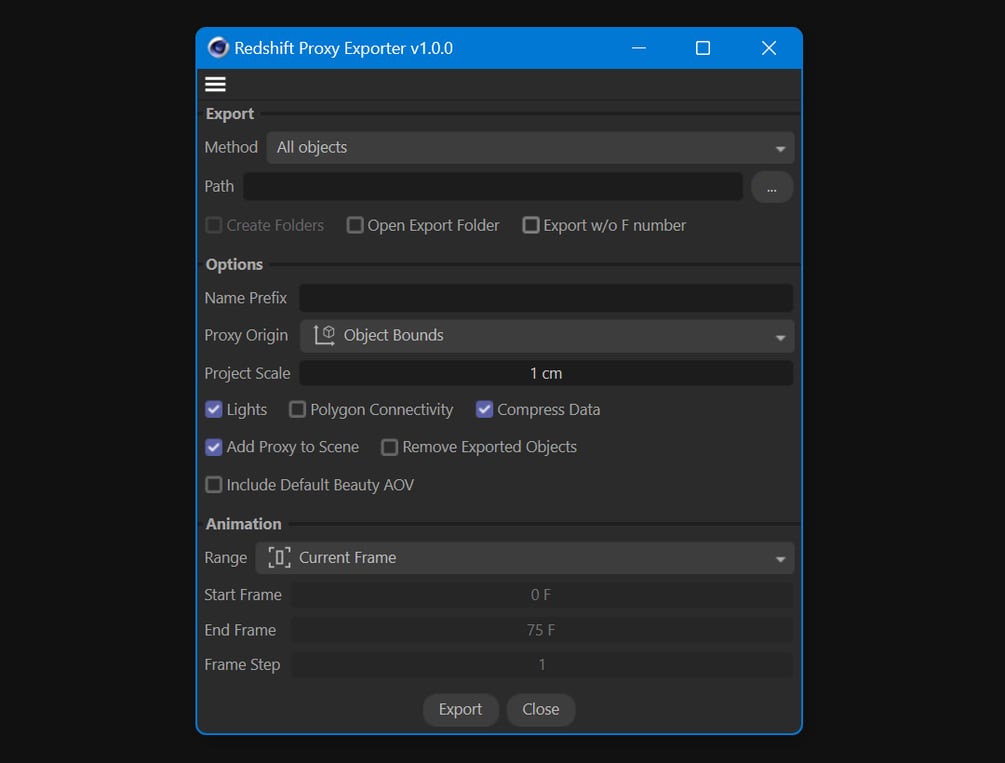This screenshot has height=763, width=1005.
Task: Toggle the disabled Create Folders checkbox
Action: click(213, 225)
